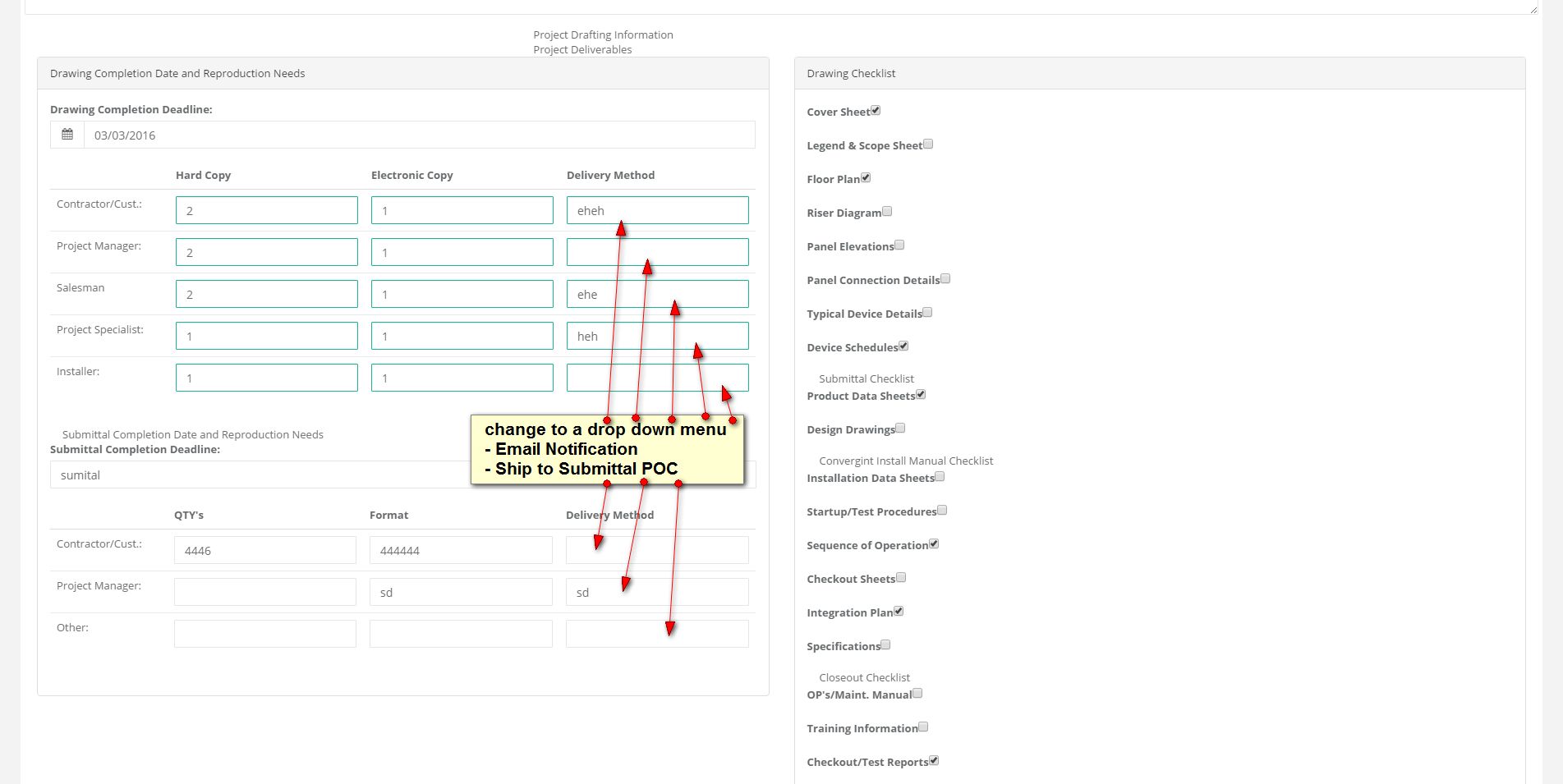Uncheck the Floor Plan checkbox
This screenshot has width=1563, height=784.
tap(866, 177)
